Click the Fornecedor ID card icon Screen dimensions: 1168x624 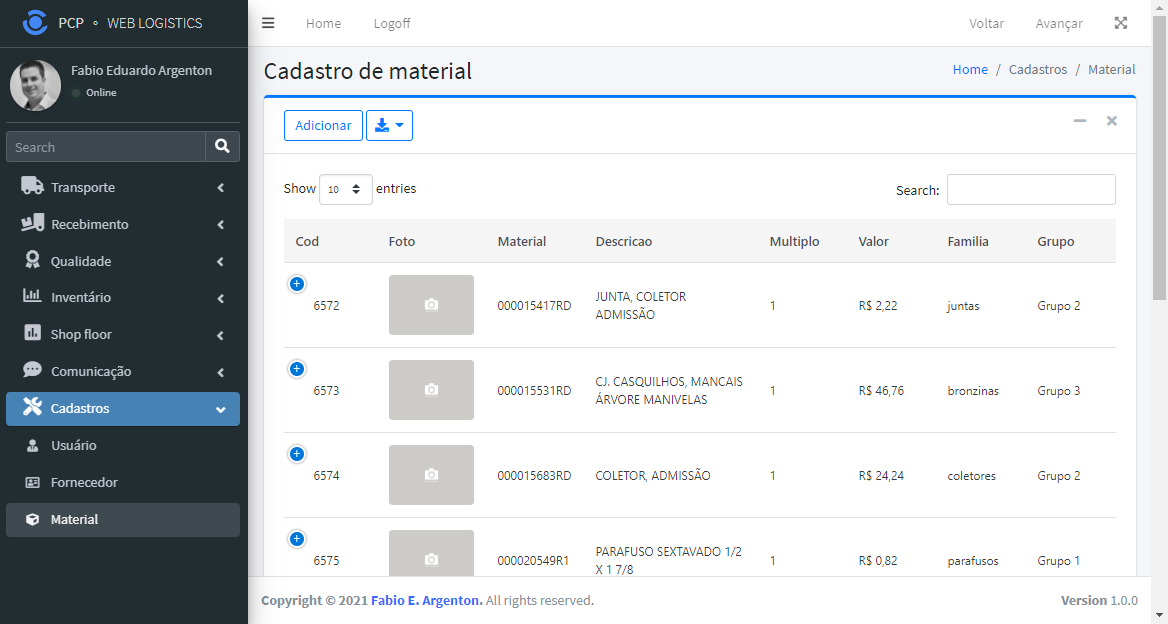pyautogui.click(x=32, y=483)
